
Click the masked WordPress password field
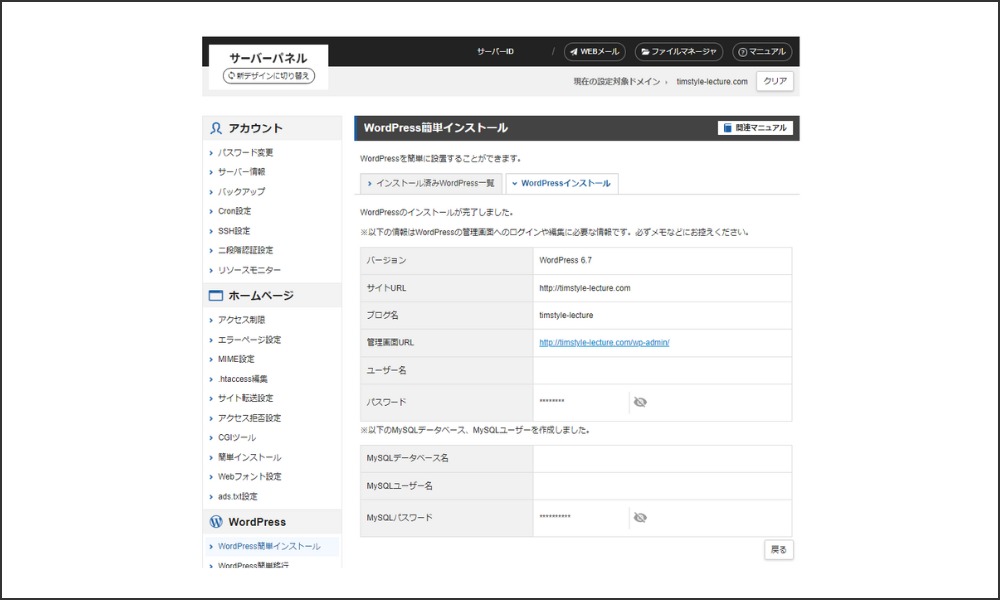(x=552, y=402)
